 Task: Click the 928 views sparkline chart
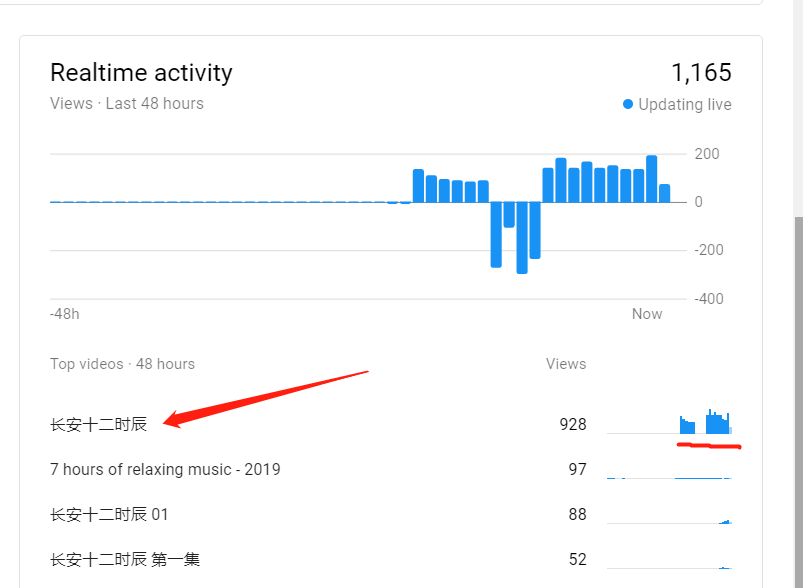tap(669, 422)
